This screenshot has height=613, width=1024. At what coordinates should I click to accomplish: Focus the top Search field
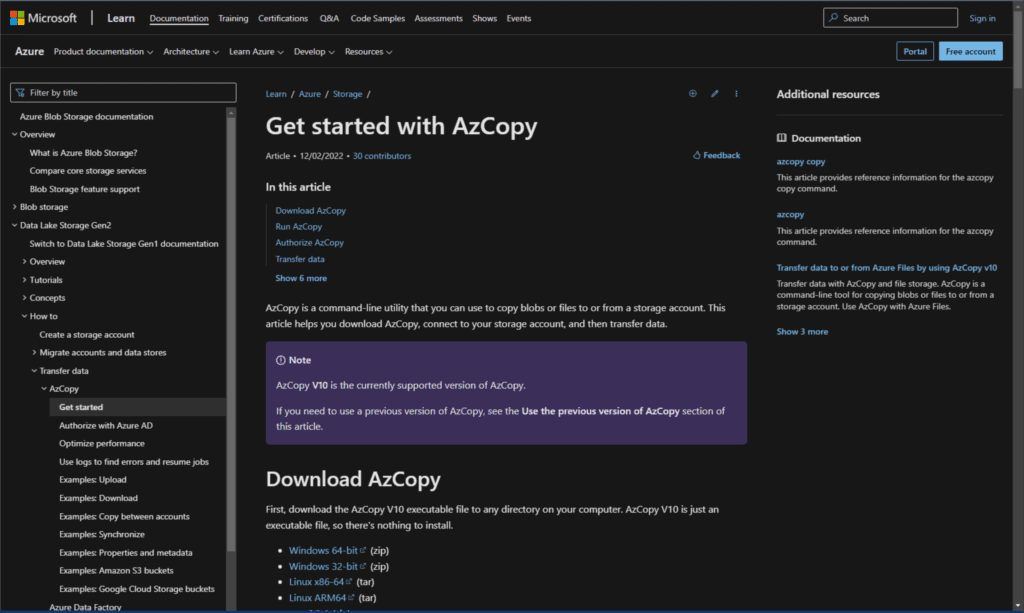point(890,18)
